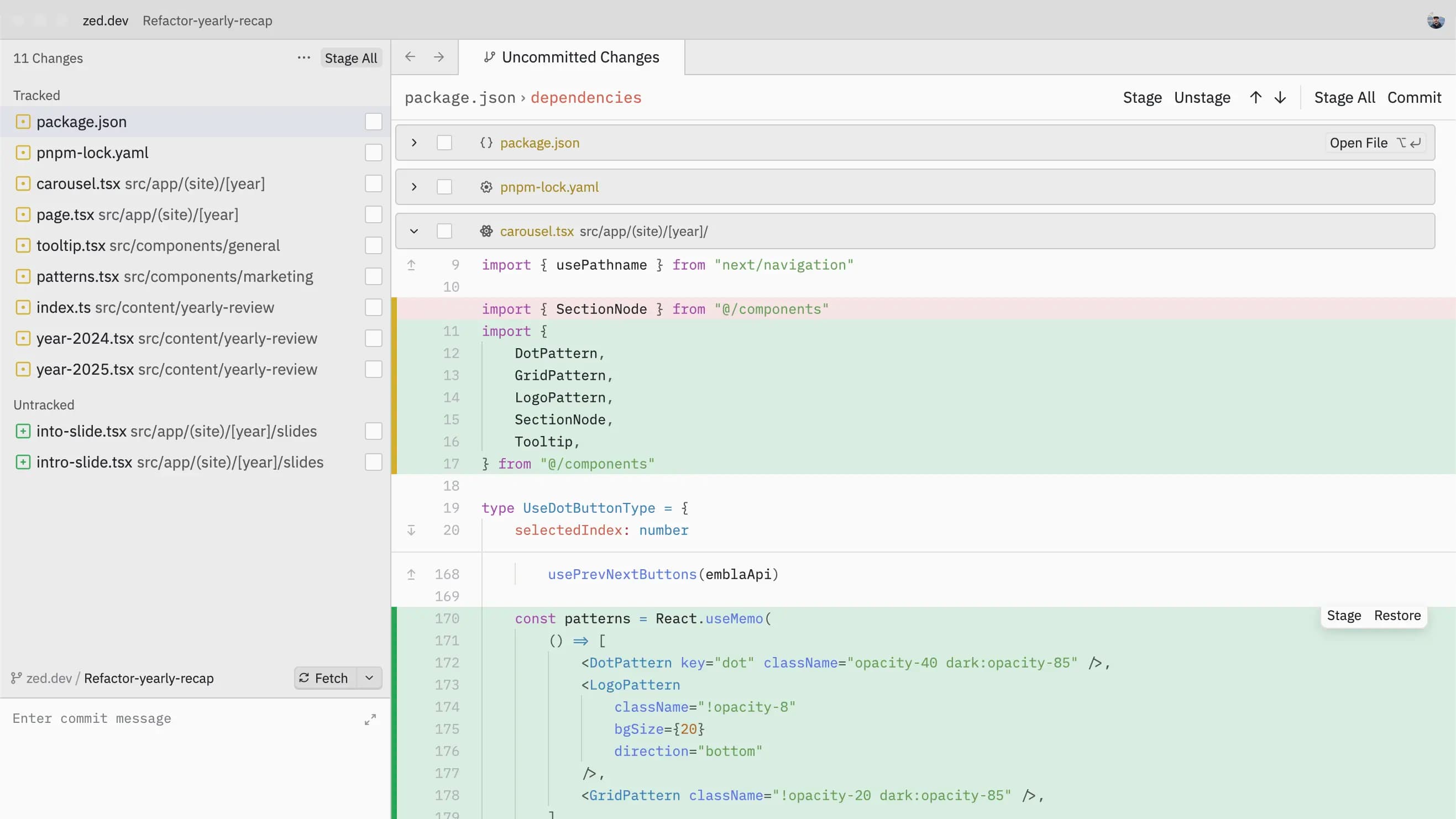Click the forward navigation arrow icon

coord(438,57)
